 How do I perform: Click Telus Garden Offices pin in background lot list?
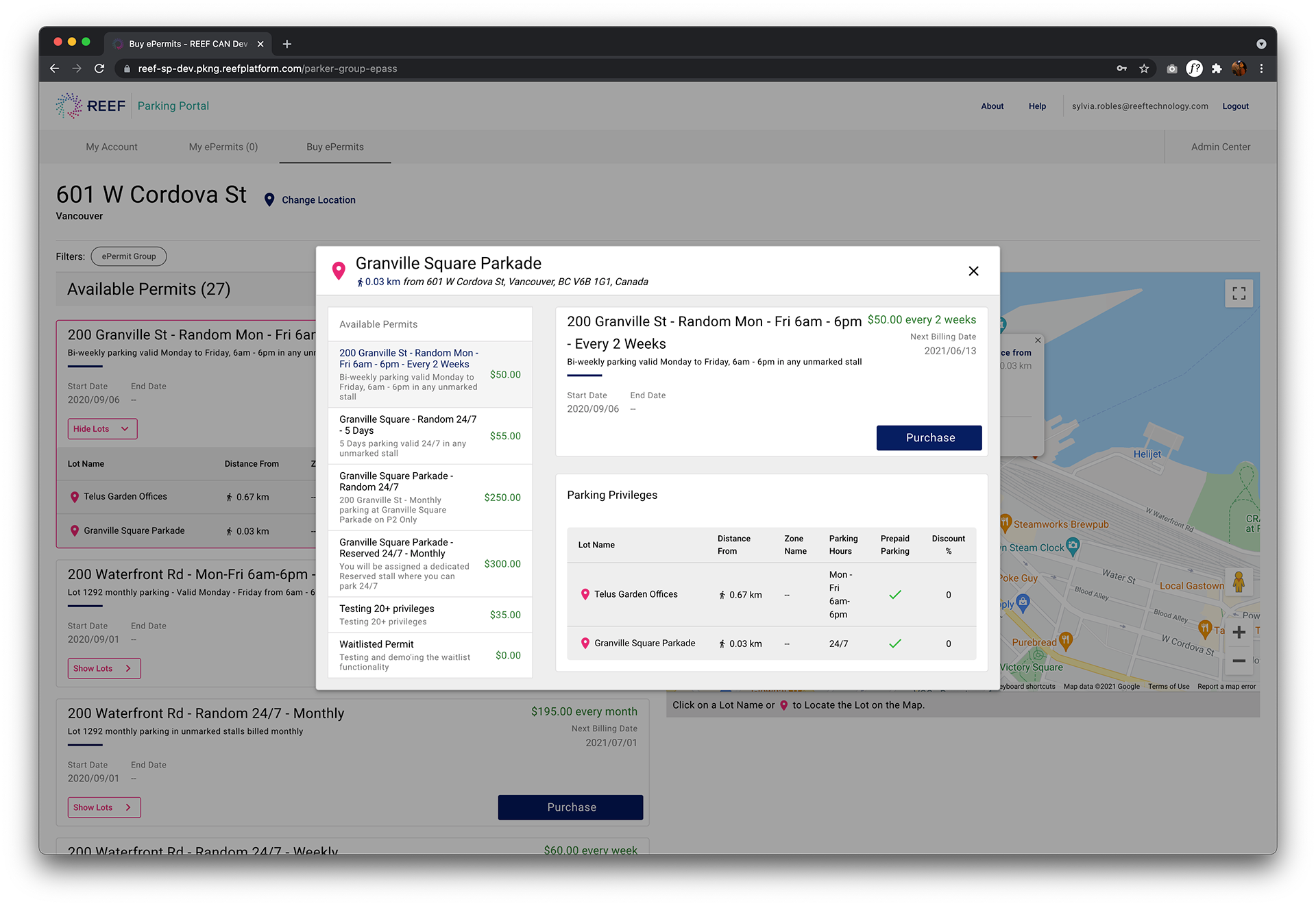pyautogui.click(x=75, y=497)
